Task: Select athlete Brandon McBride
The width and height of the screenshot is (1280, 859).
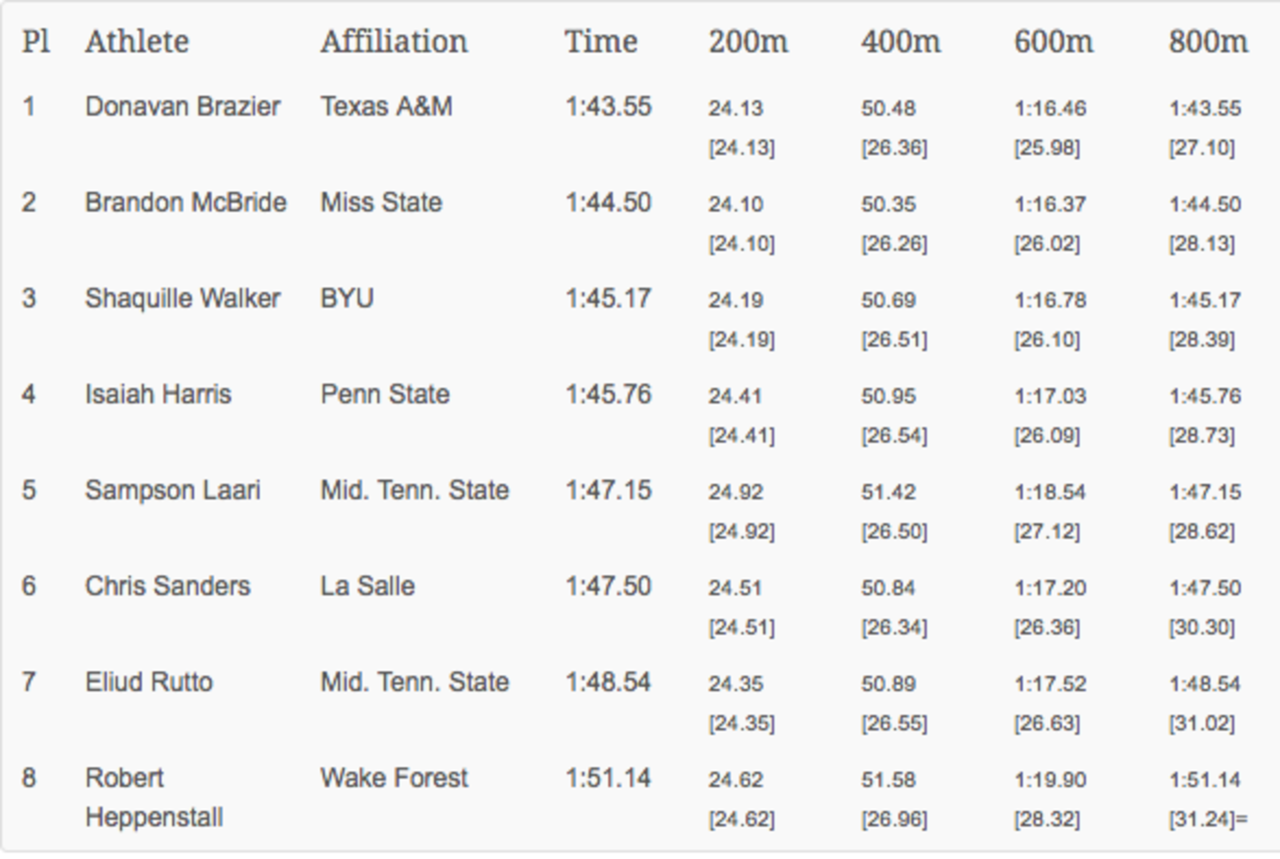Action: click(x=186, y=202)
